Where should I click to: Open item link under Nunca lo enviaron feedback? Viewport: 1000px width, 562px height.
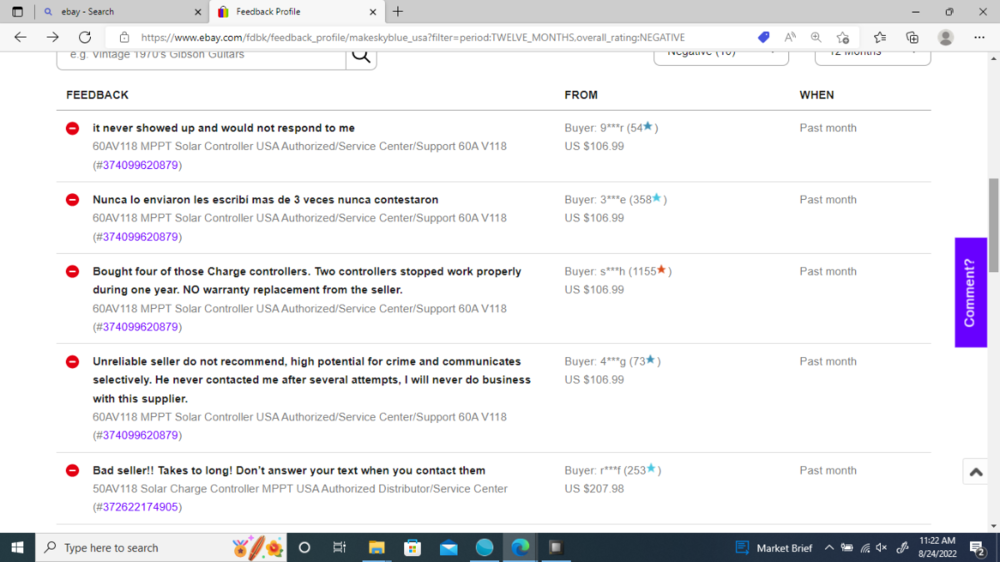(x=140, y=237)
